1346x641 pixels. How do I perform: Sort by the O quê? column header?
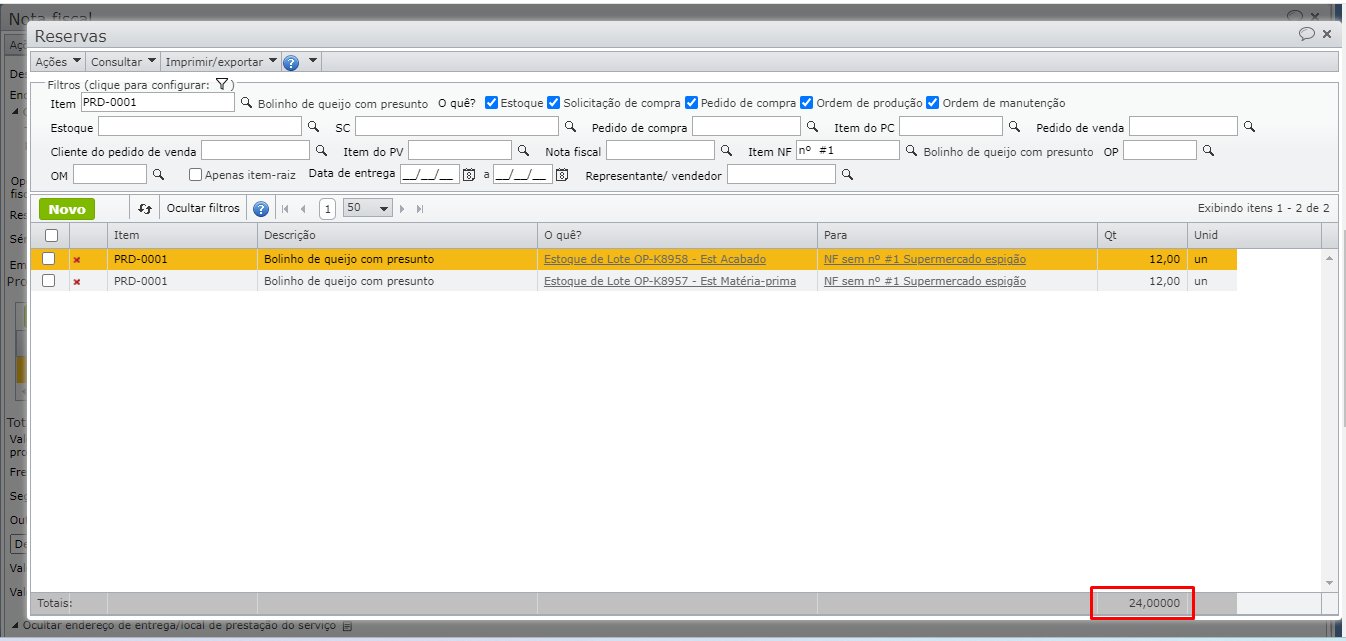[x=677, y=235]
